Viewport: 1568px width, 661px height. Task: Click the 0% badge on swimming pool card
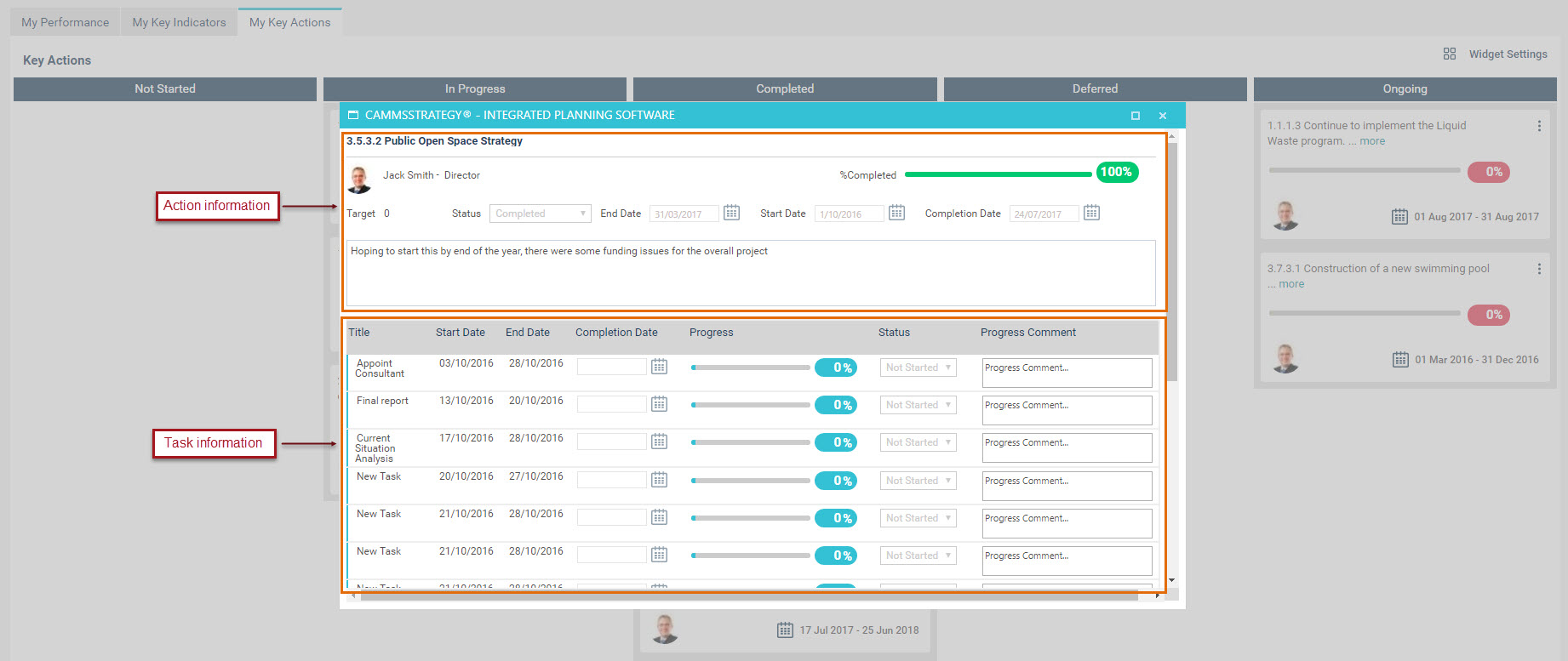pos(1489,315)
